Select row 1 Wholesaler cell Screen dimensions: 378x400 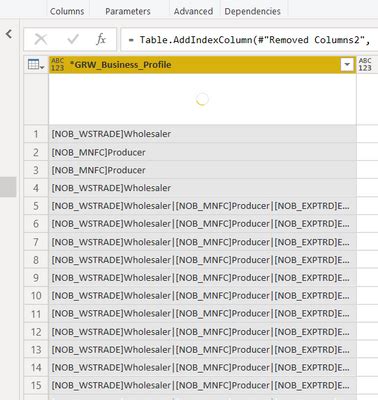point(202,134)
